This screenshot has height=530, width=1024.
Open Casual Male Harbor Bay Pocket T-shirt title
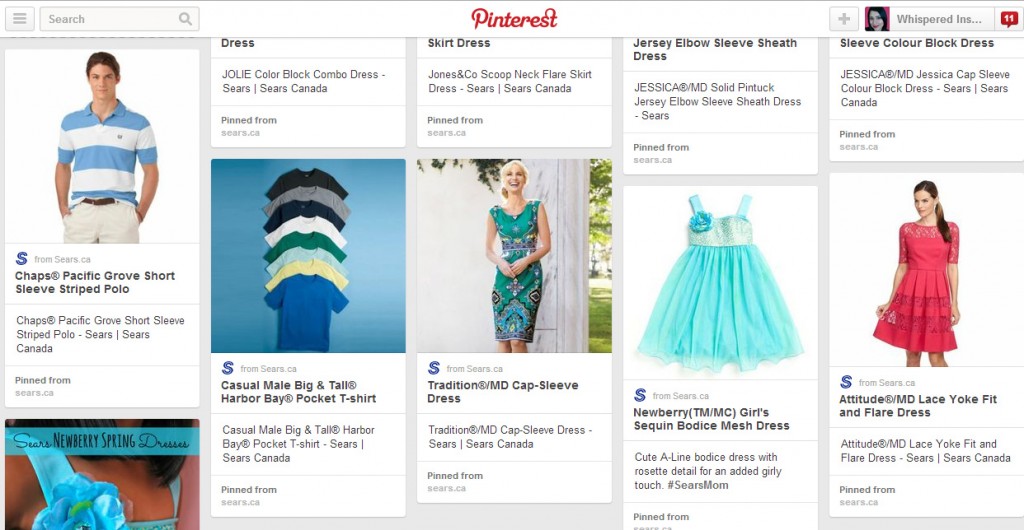pyautogui.click(x=298, y=392)
